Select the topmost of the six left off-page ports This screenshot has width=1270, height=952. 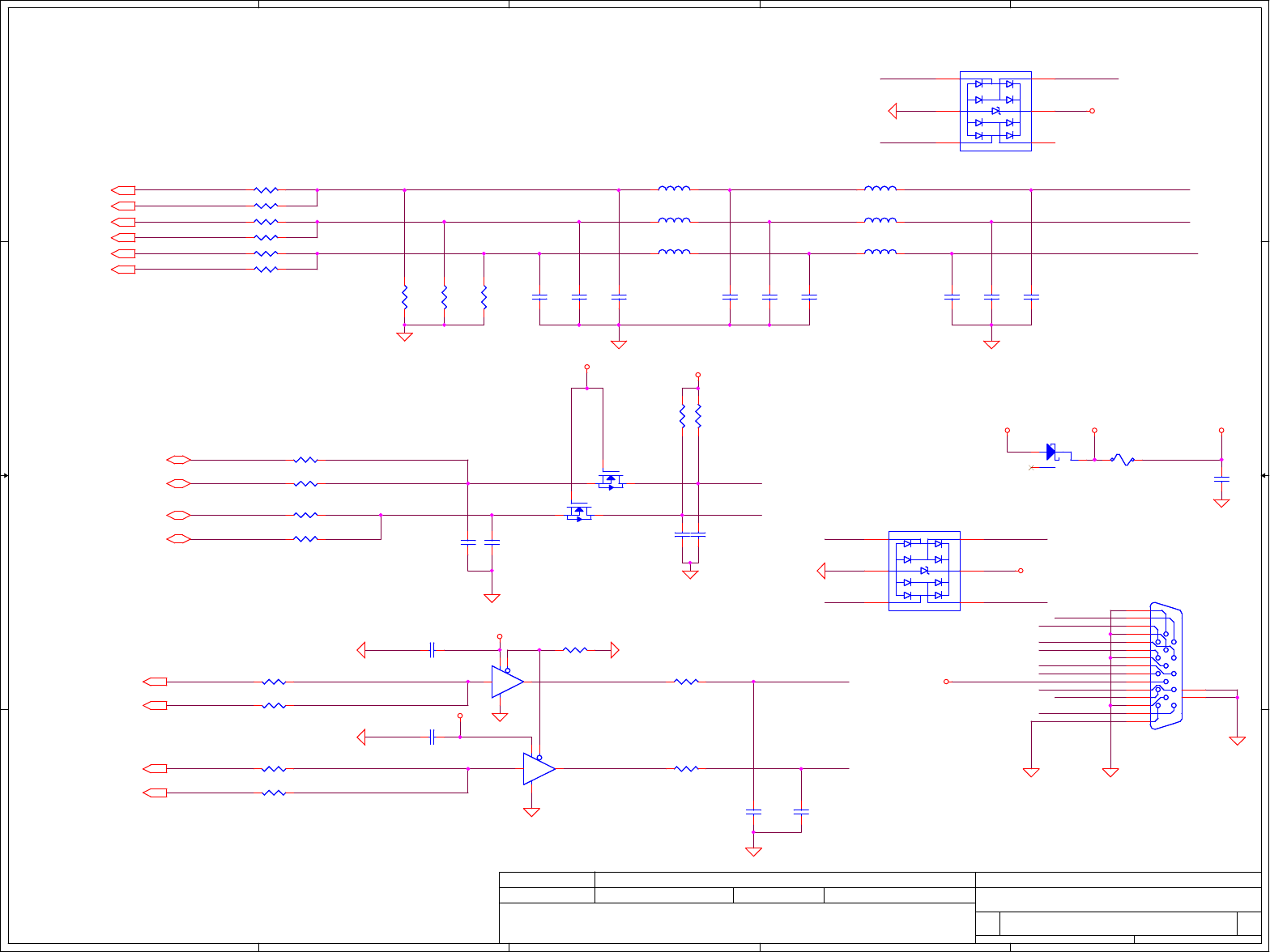[123, 190]
